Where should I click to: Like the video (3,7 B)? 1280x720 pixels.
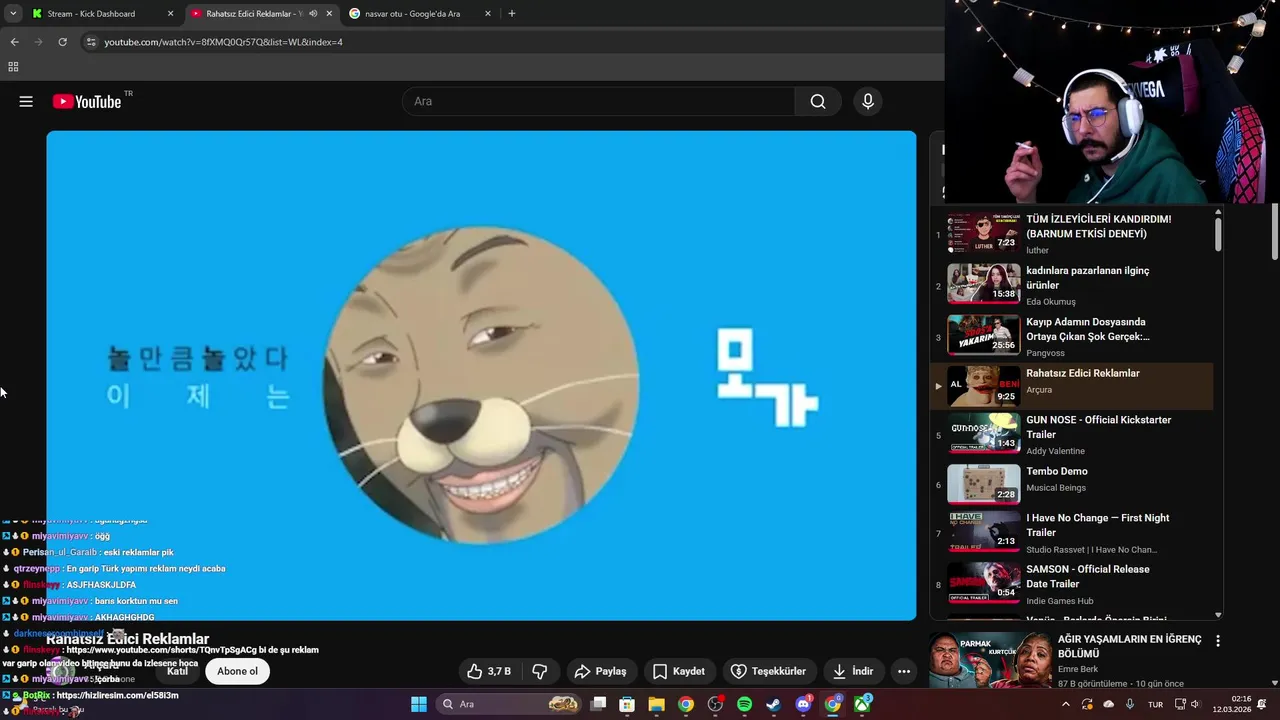tap(489, 671)
